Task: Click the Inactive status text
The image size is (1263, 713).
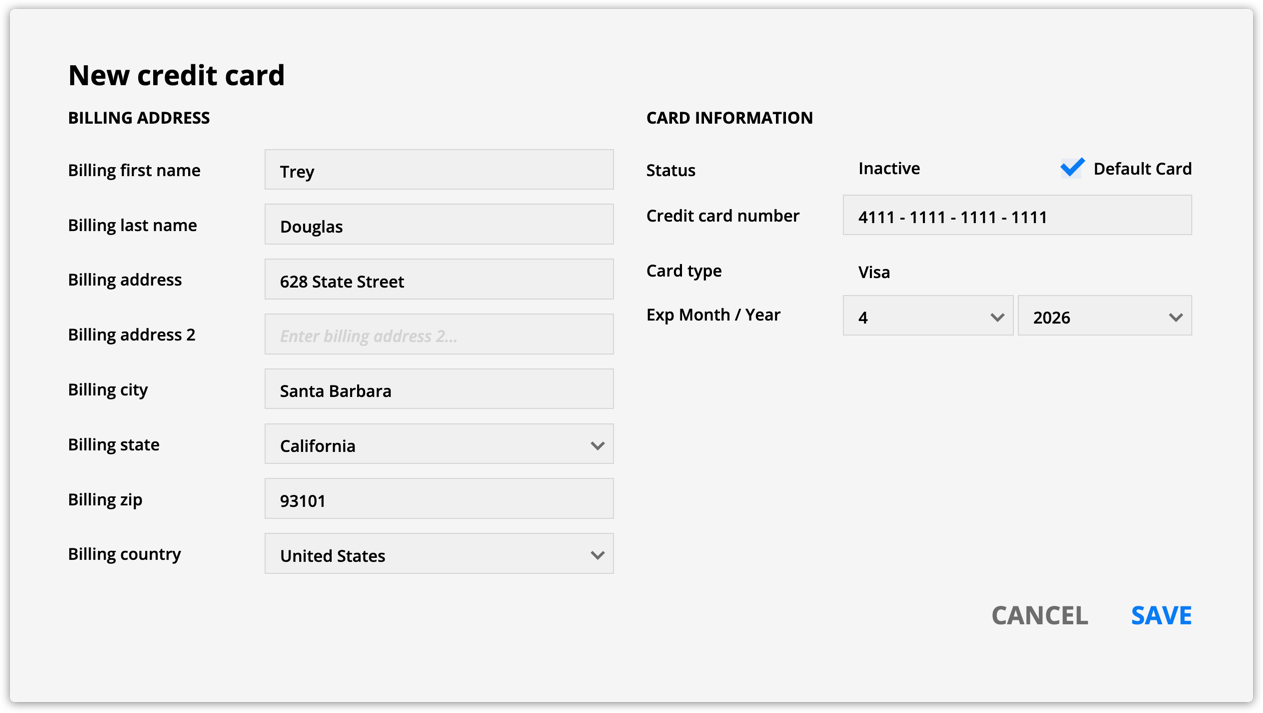Action: [x=889, y=169]
